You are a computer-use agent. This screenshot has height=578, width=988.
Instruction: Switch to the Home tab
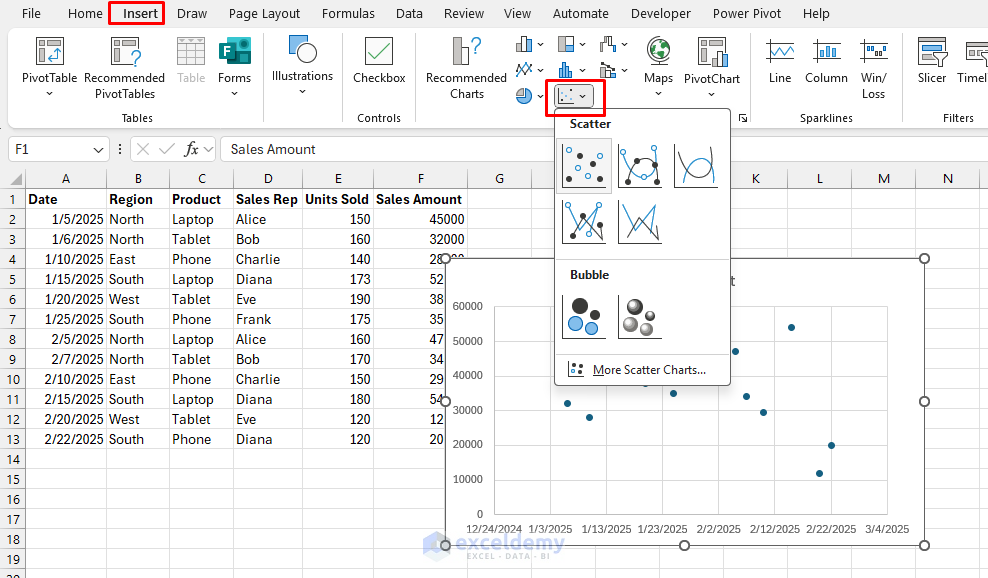pyautogui.click(x=85, y=13)
